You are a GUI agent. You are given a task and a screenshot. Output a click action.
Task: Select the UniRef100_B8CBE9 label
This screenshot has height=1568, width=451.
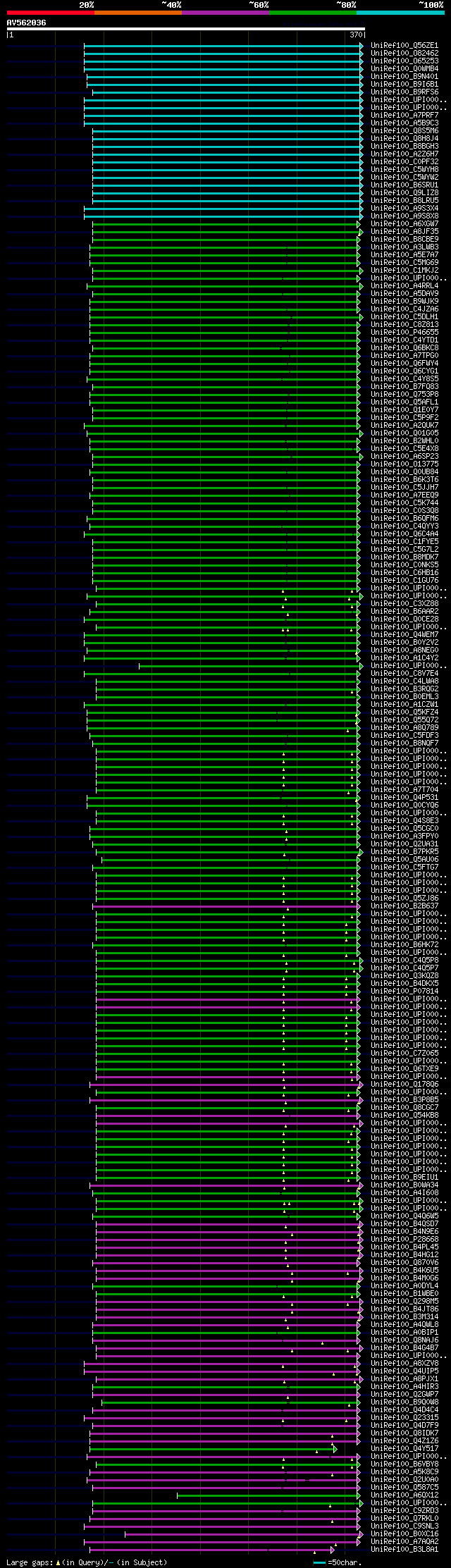(404, 240)
